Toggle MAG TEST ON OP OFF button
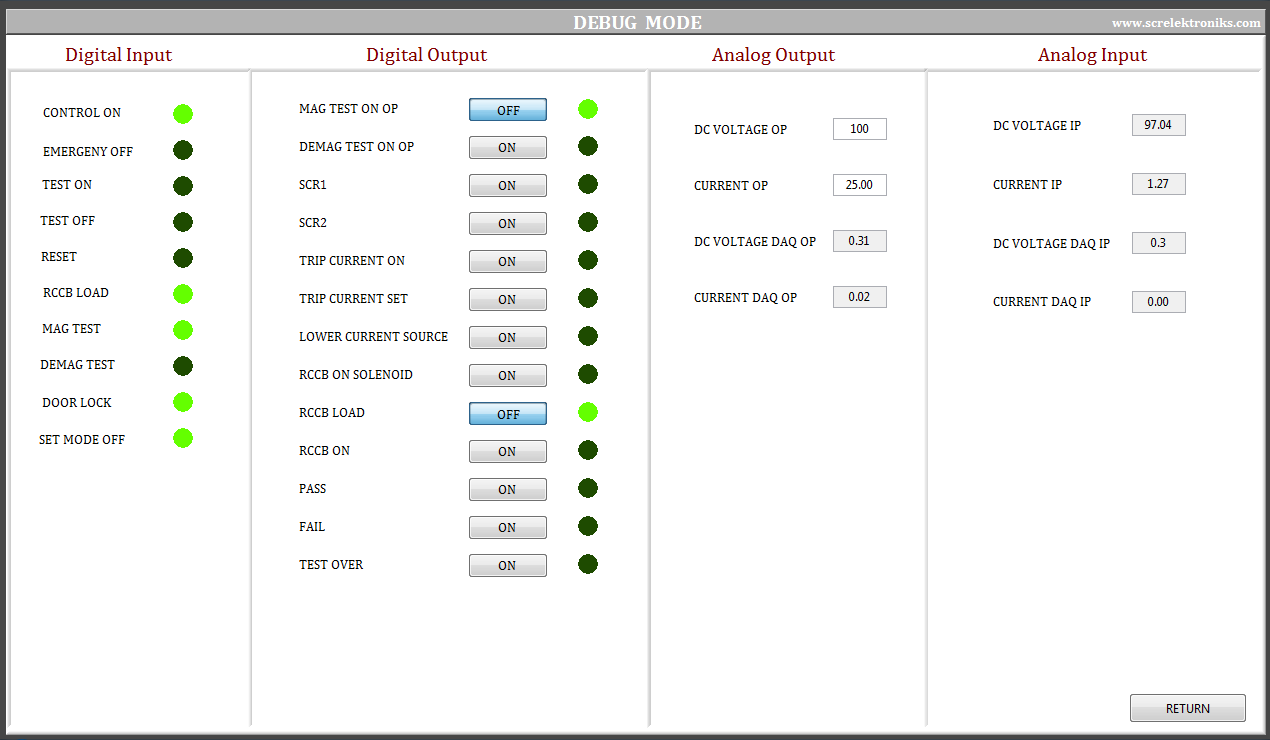The height and width of the screenshot is (740, 1270). coord(508,110)
